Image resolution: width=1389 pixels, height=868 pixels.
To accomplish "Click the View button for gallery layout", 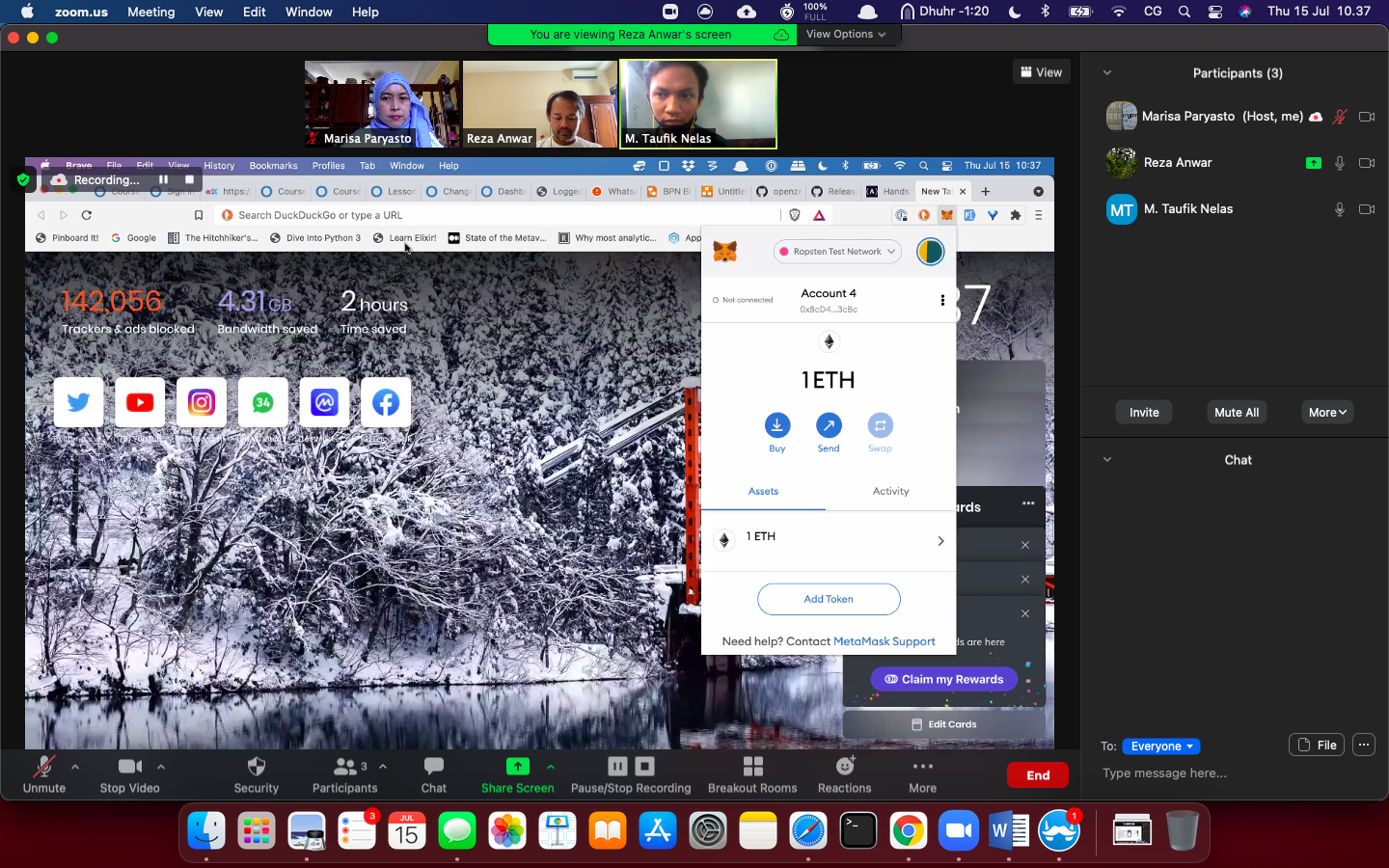I will pos(1042,72).
